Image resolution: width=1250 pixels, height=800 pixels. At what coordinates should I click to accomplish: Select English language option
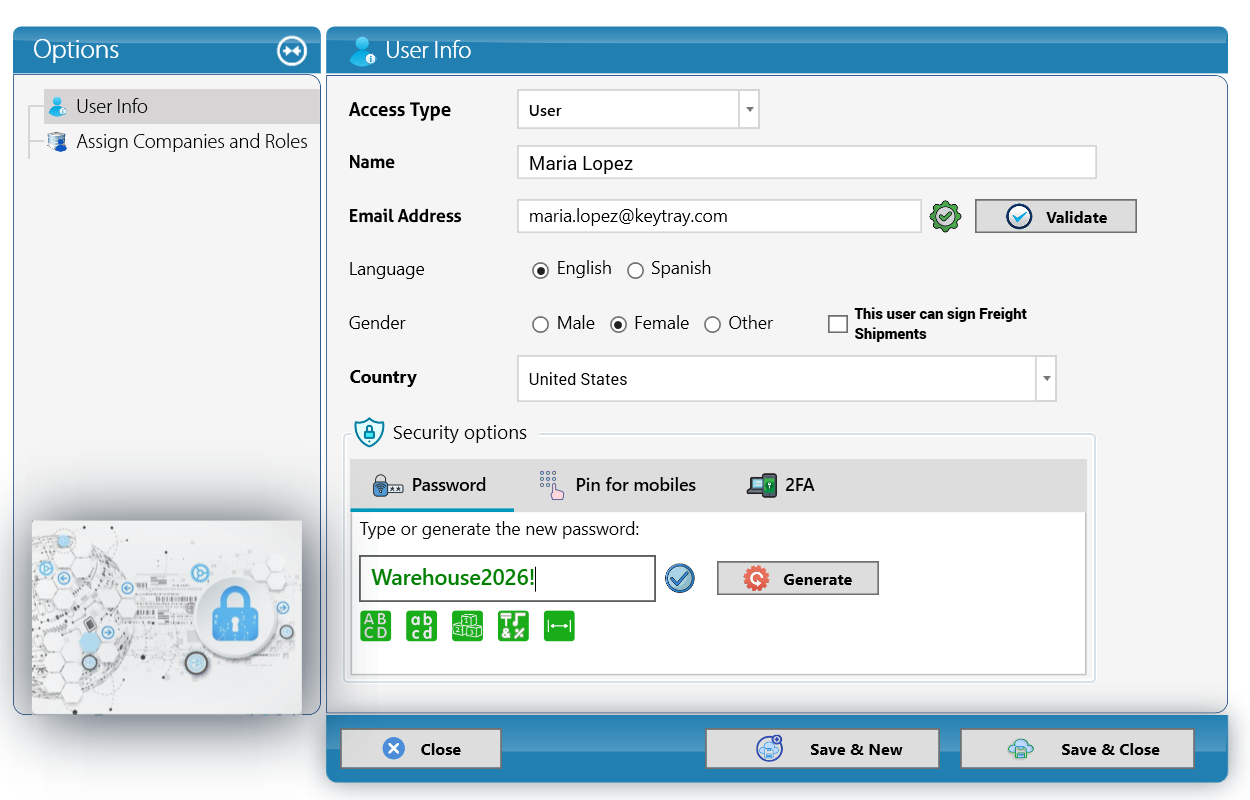pos(541,270)
